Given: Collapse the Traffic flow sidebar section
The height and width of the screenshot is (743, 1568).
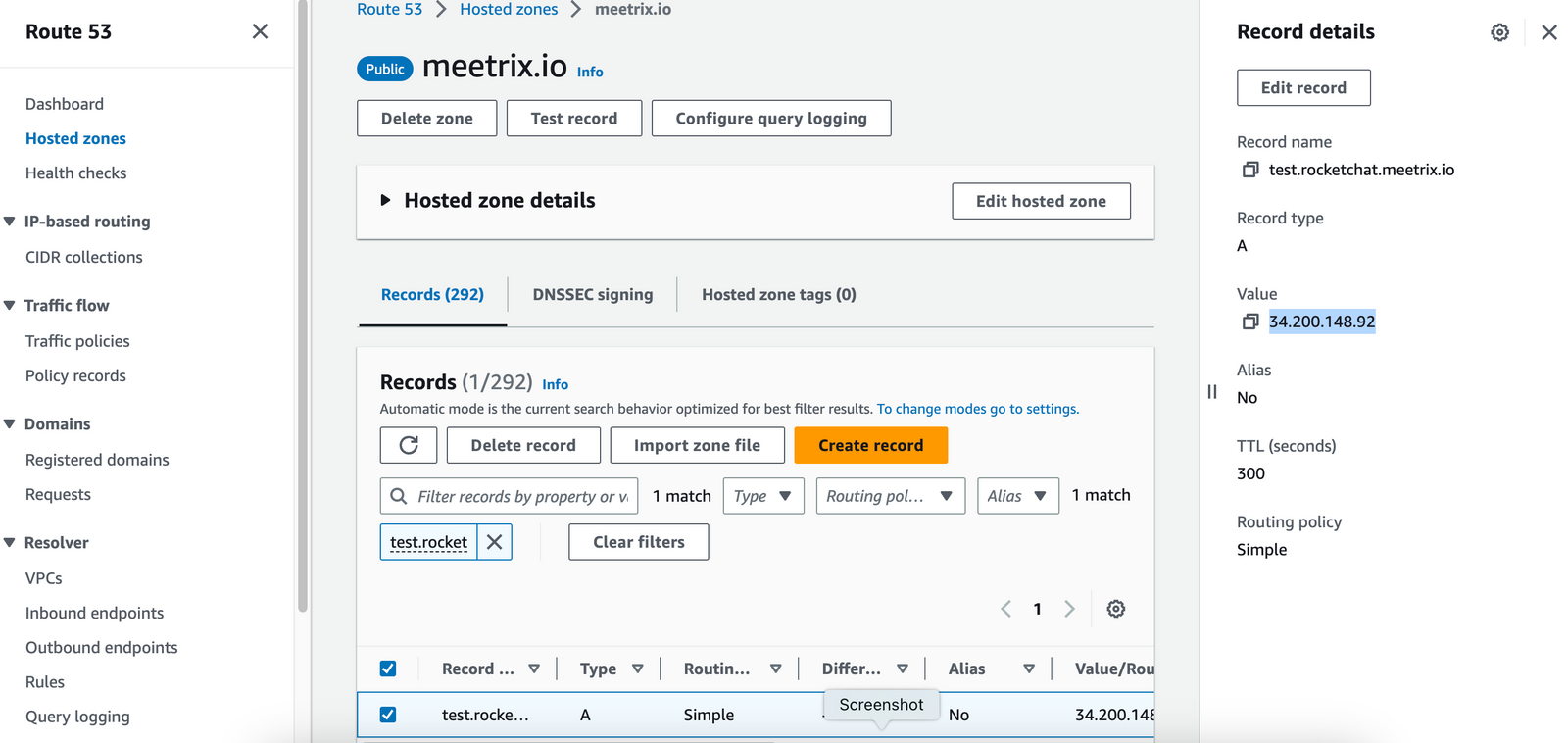Looking at the screenshot, I should (10, 306).
